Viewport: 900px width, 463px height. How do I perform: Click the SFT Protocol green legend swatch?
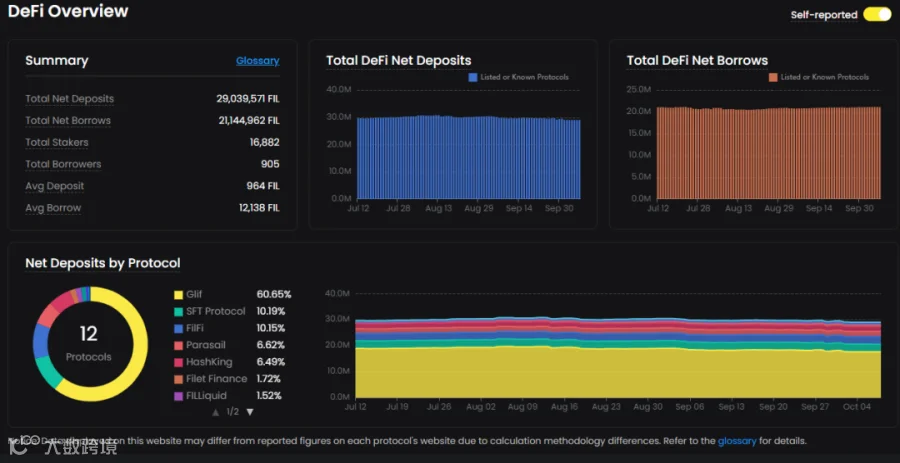coord(179,312)
